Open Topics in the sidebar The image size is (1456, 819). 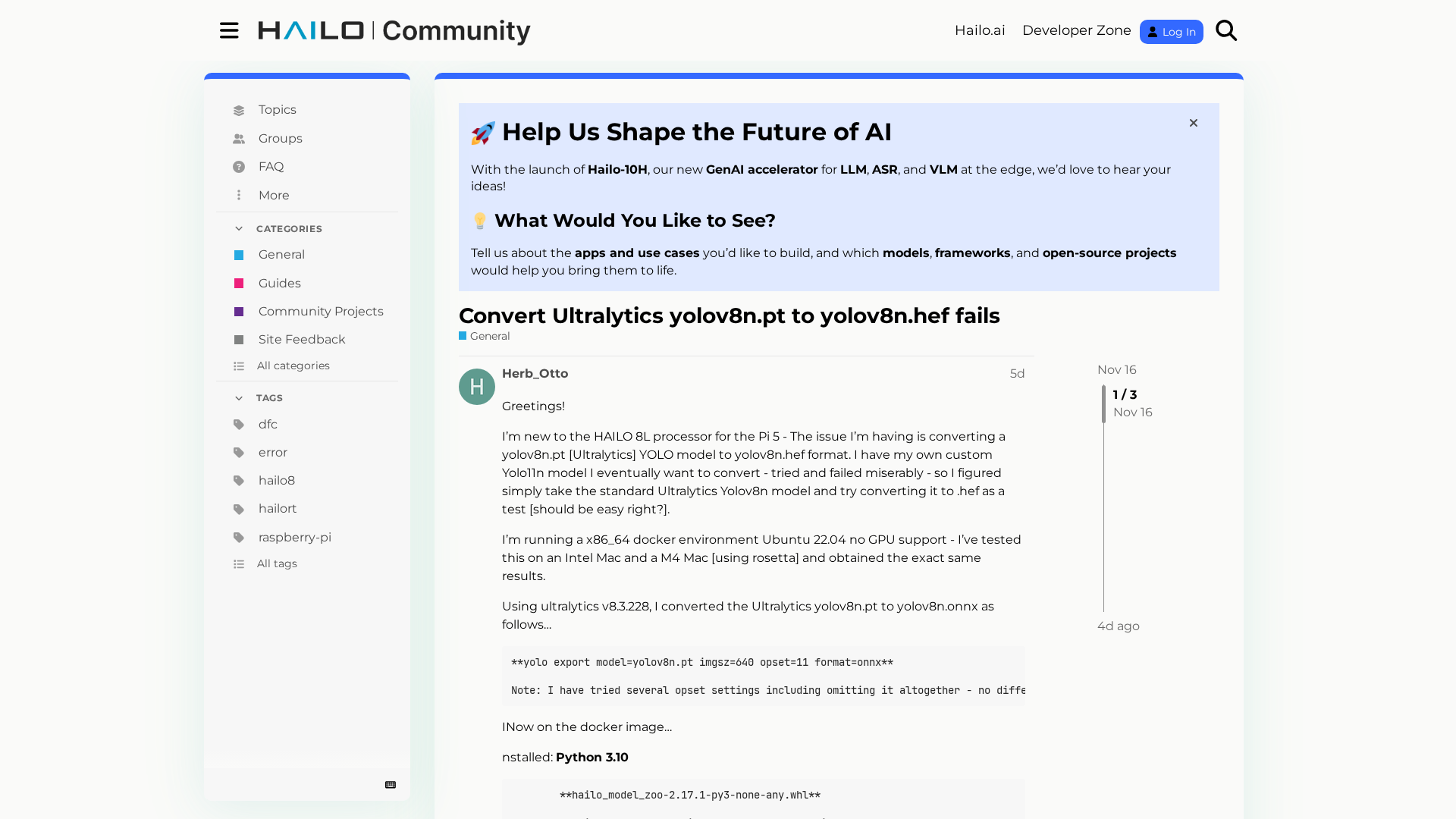(x=277, y=109)
